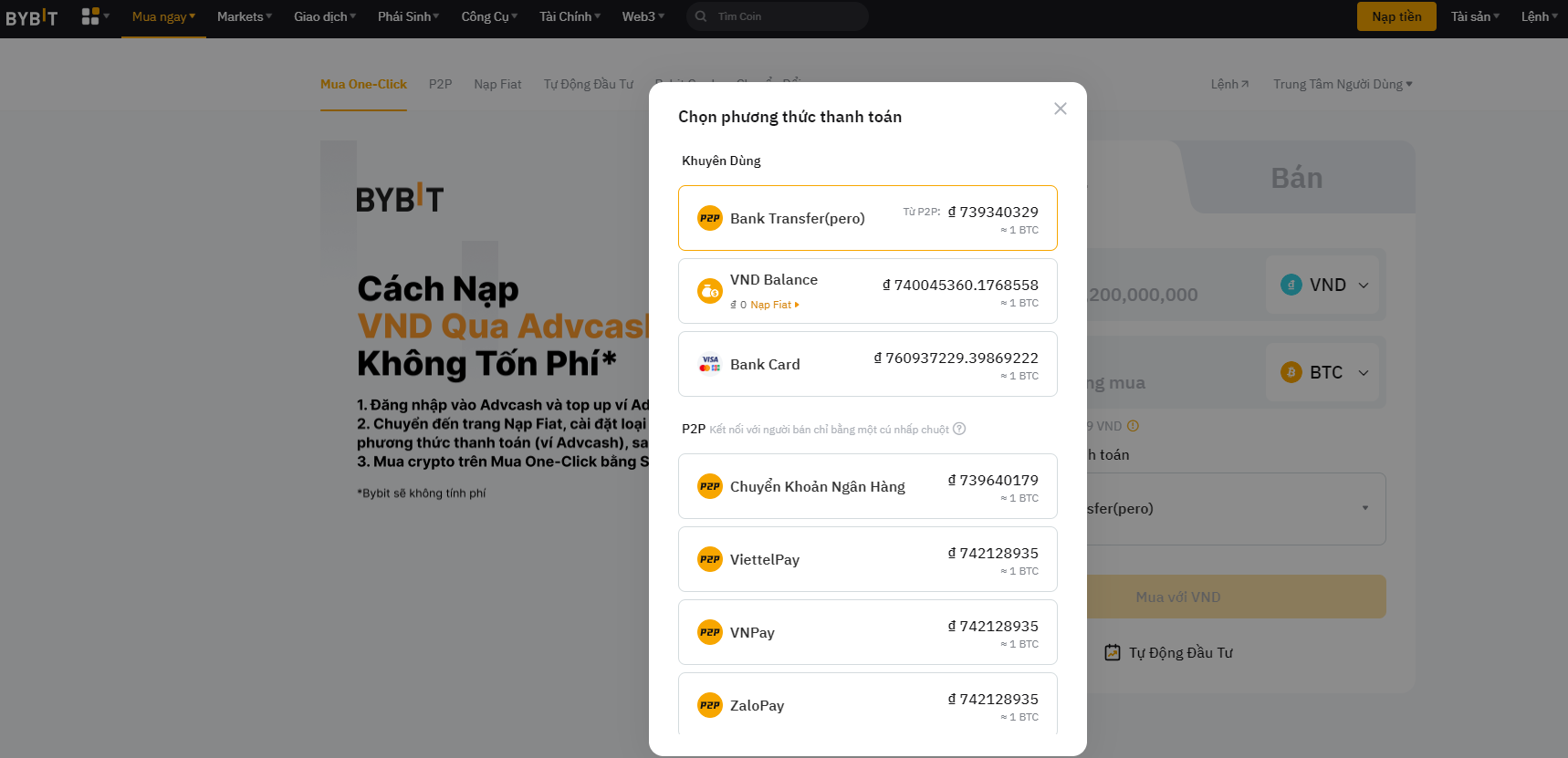Open the Mua ngay dropdown menu

pyautogui.click(x=163, y=16)
